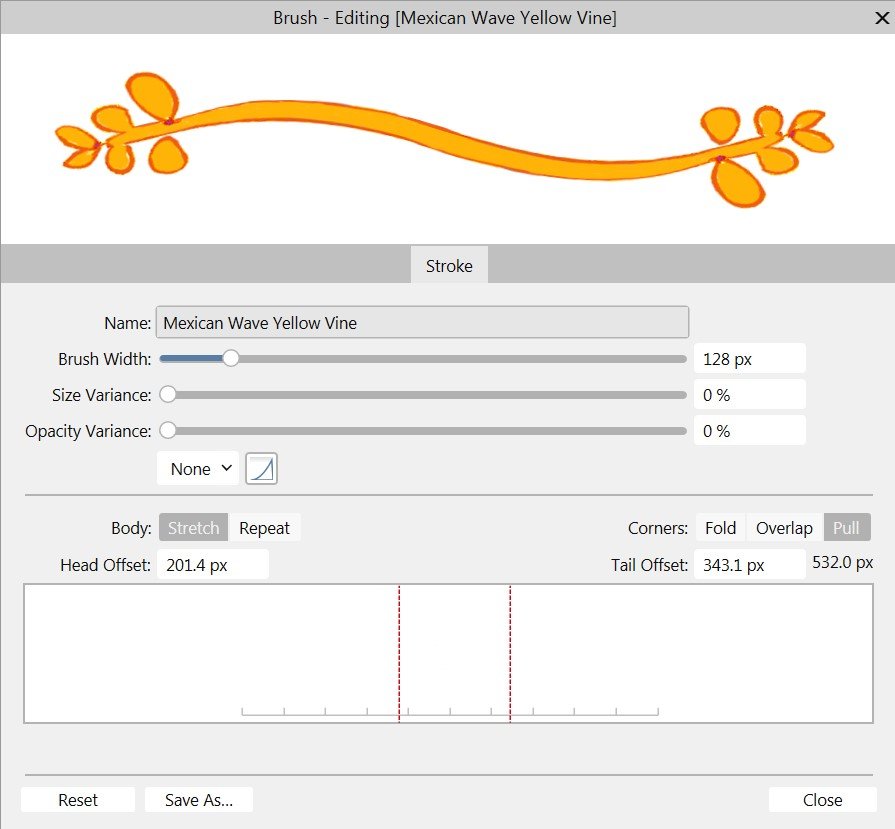This screenshot has width=895, height=829.
Task: Click the brush Name text field
Action: pyautogui.click(x=422, y=323)
